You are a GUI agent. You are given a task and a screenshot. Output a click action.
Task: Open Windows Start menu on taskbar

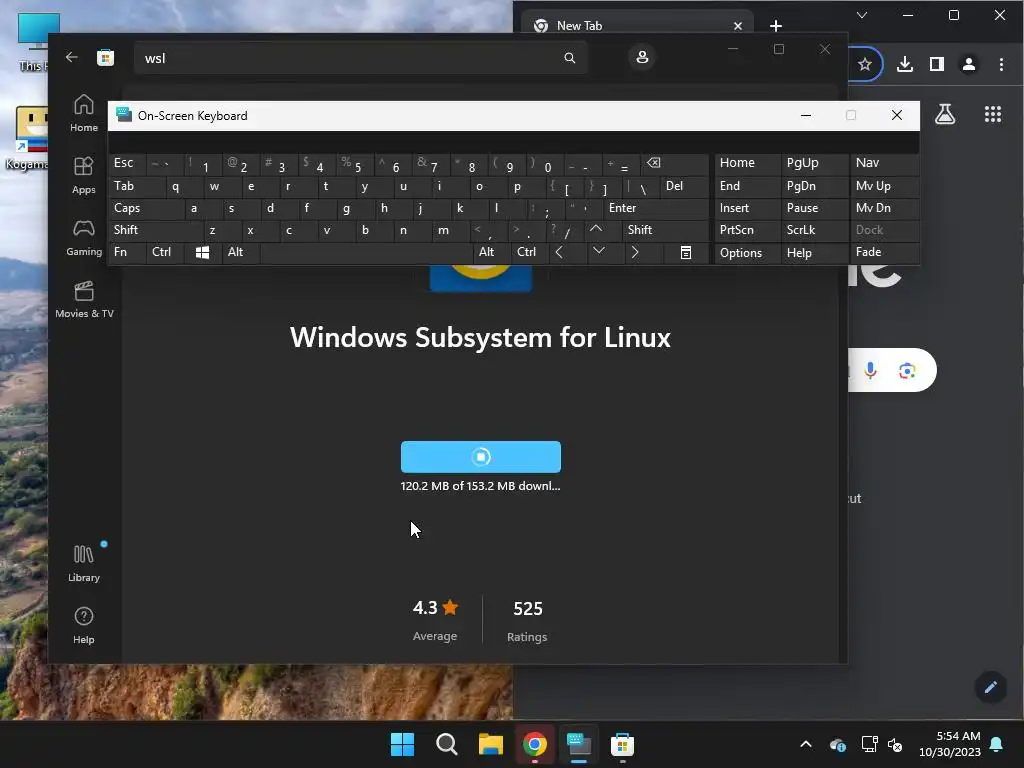coord(402,744)
